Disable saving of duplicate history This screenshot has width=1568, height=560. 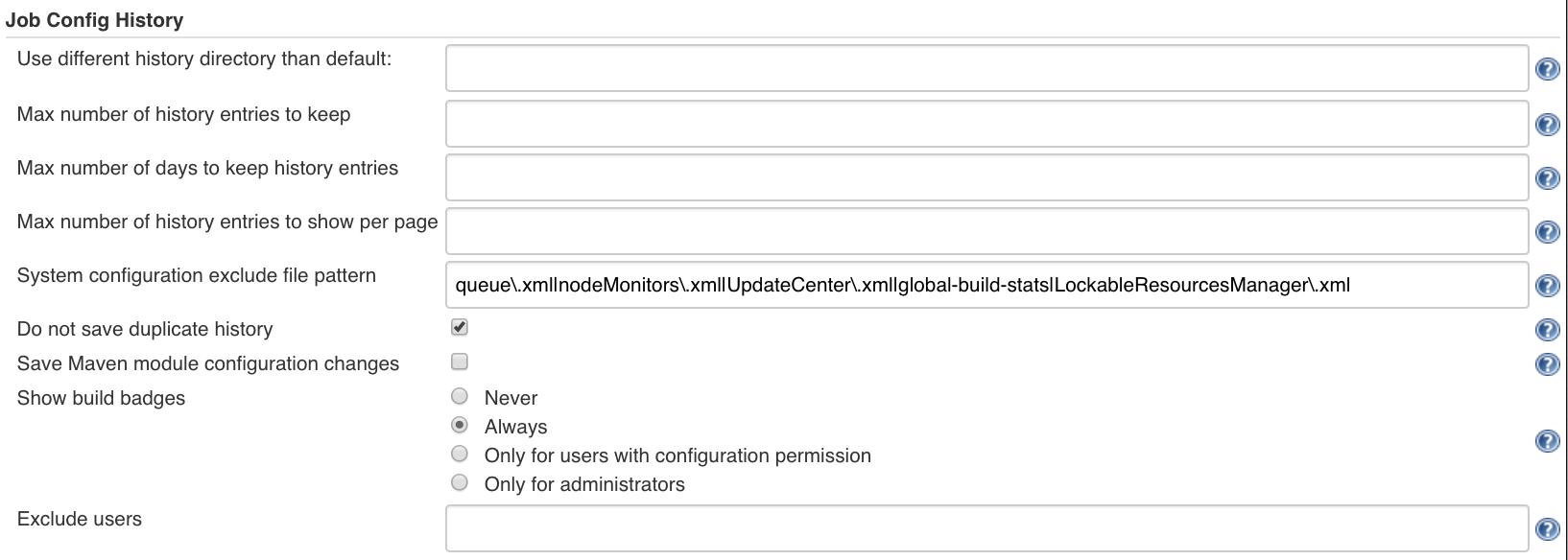click(459, 327)
